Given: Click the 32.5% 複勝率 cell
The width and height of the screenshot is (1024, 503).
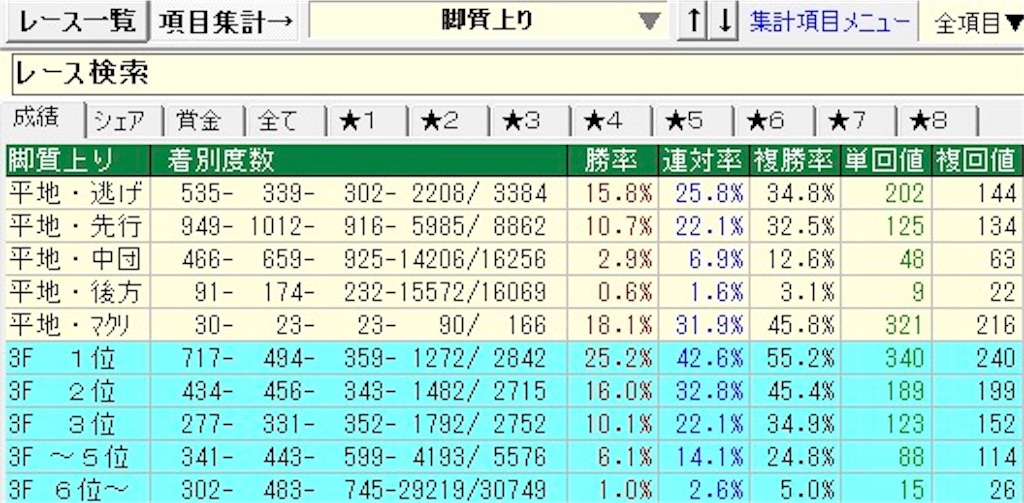Looking at the screenshot, I should [794, 226].
